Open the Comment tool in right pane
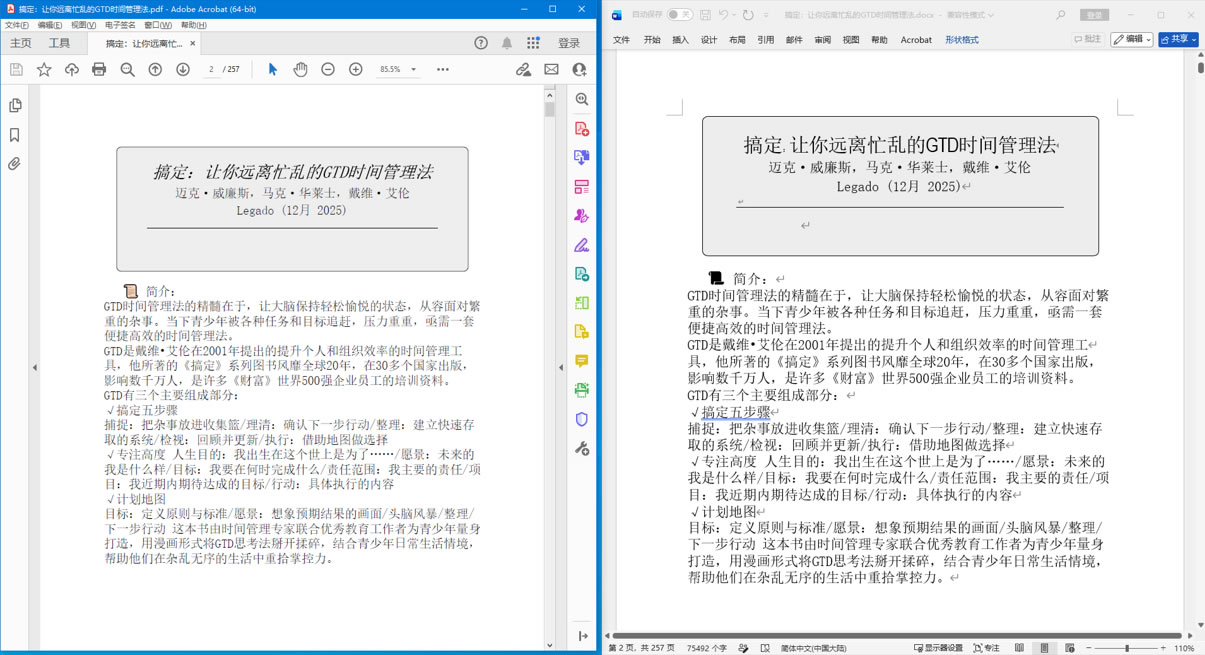1205x655 pixels. (x=581, y=361)
